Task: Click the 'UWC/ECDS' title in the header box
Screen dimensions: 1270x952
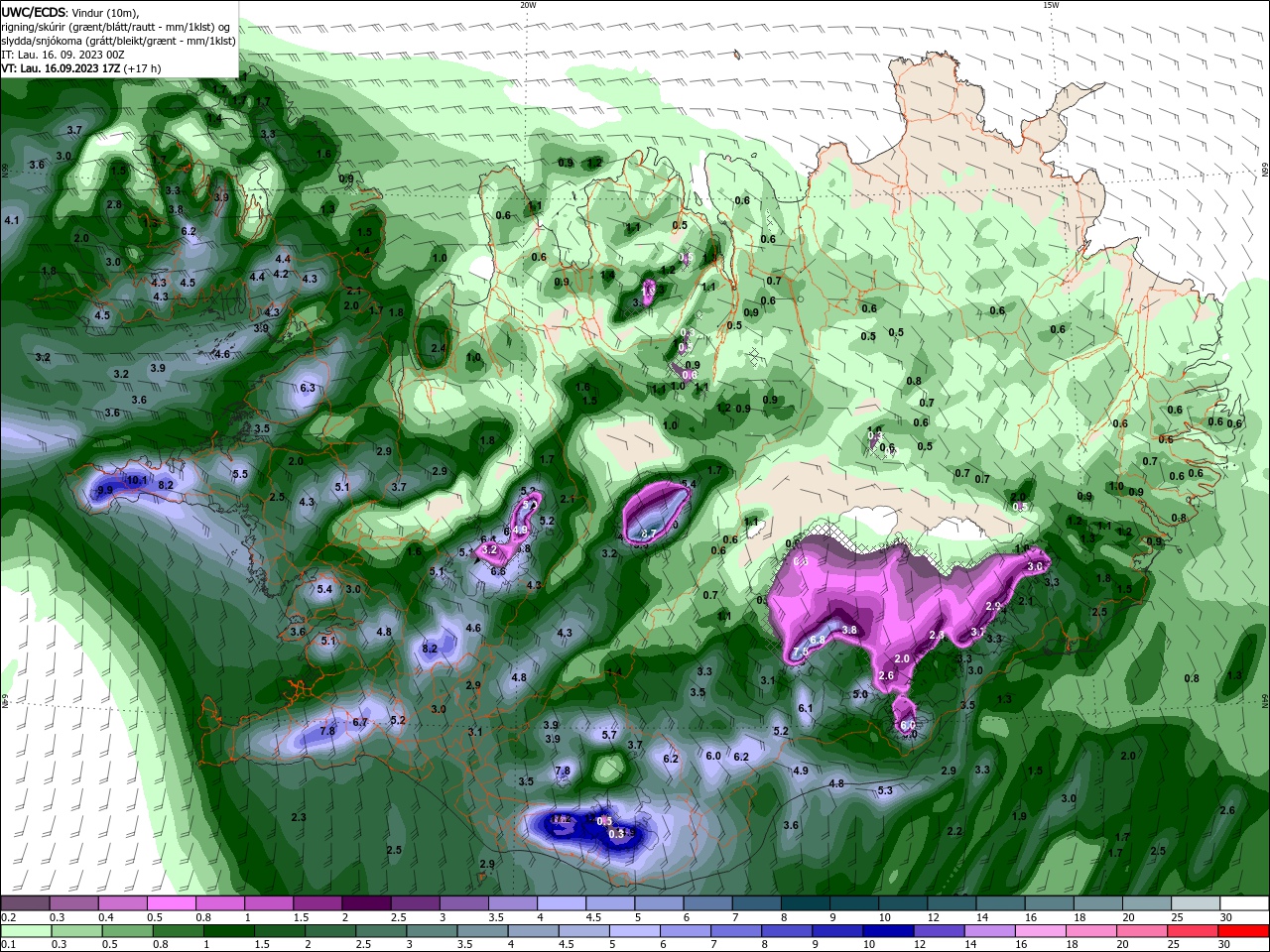Action: [x=34, y=12]
